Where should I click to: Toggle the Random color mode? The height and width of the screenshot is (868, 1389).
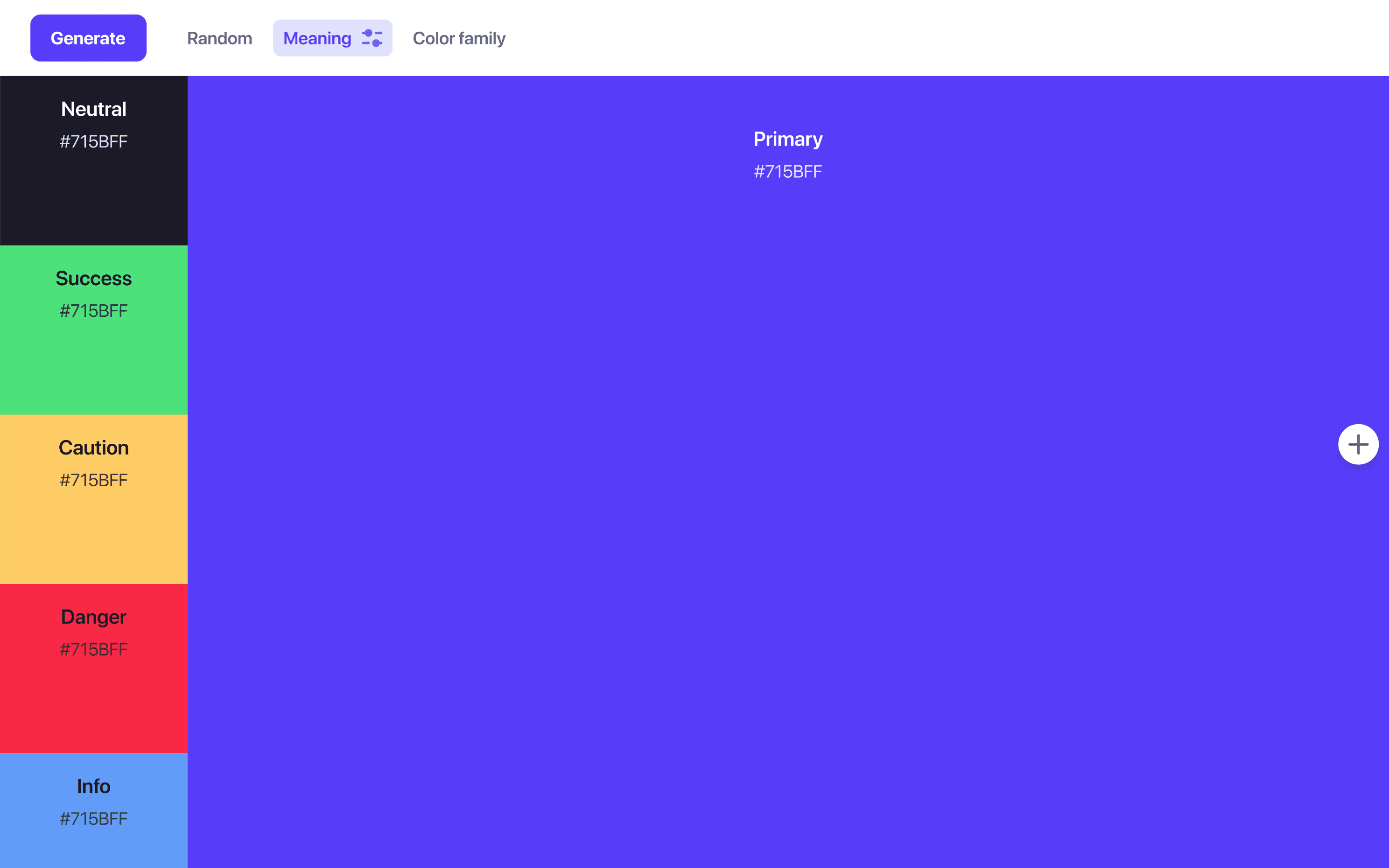click(218, 37)
